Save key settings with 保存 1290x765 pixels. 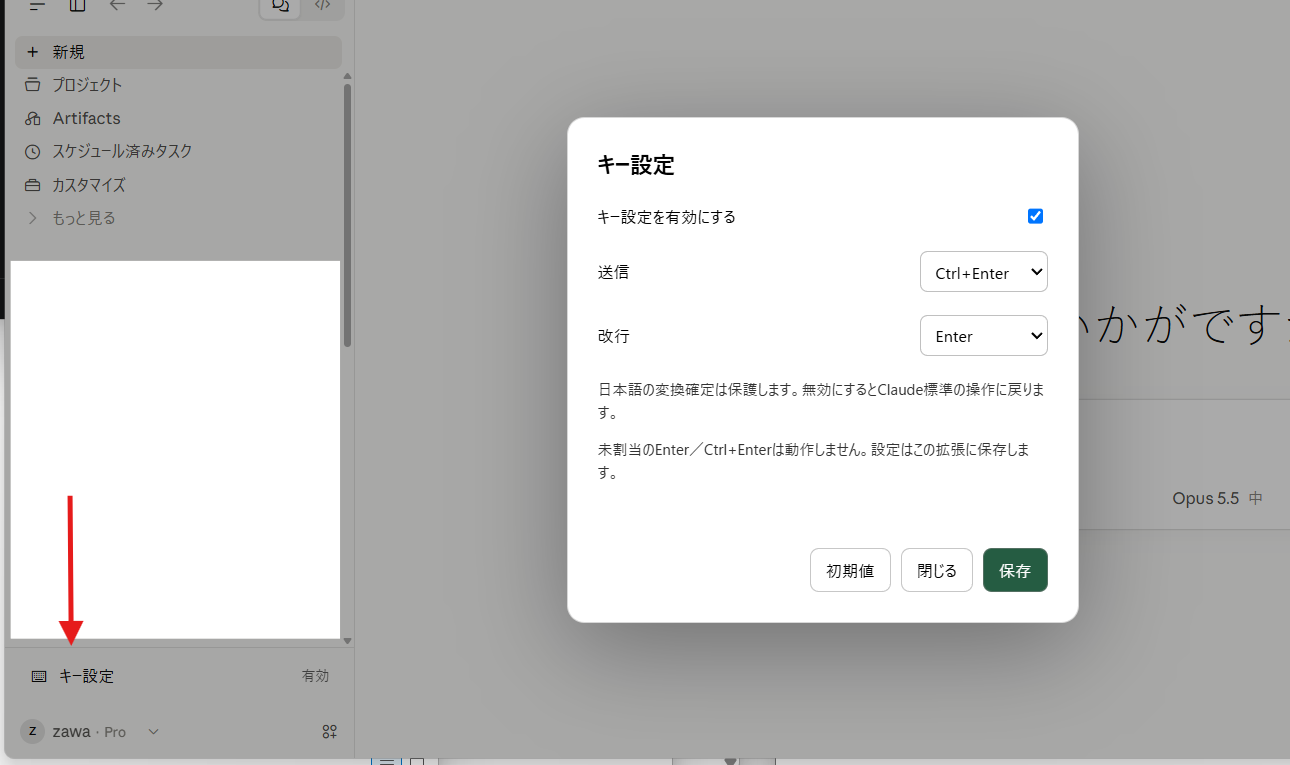1015,570
